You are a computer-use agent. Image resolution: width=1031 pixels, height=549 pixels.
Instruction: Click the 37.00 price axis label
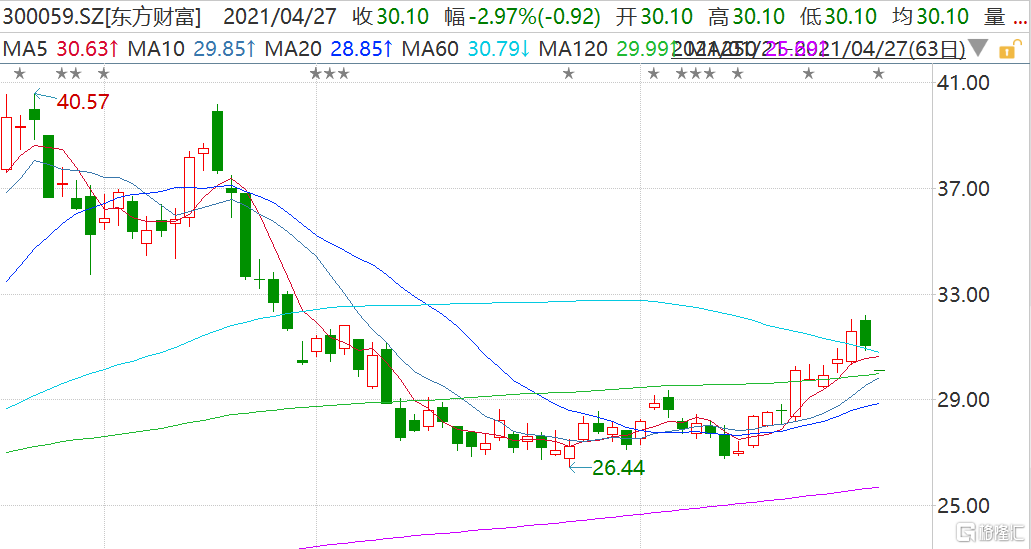click(964, 189)
